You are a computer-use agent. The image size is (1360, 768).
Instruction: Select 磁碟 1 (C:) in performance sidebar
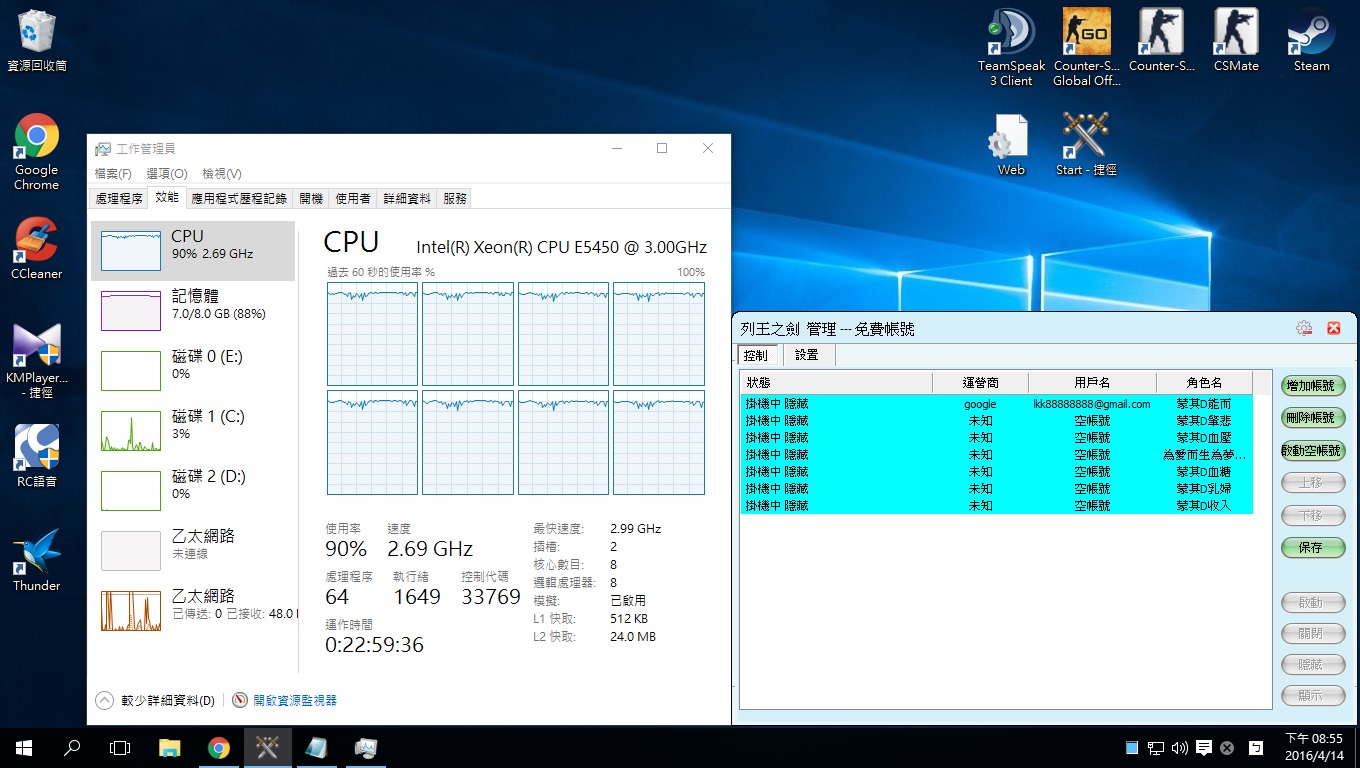[193, 430]
